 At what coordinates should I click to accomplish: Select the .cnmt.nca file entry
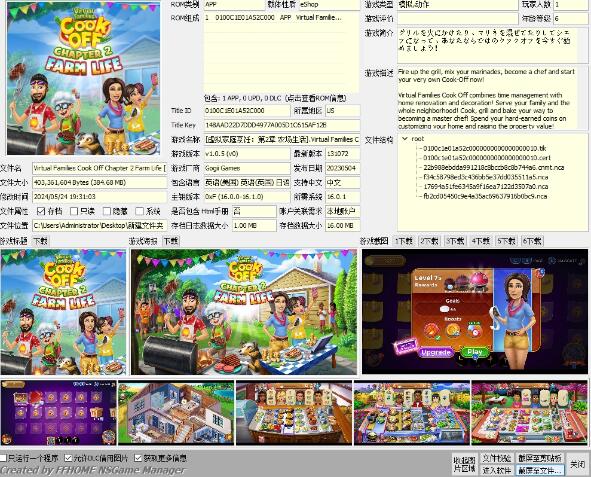[493, 167]
